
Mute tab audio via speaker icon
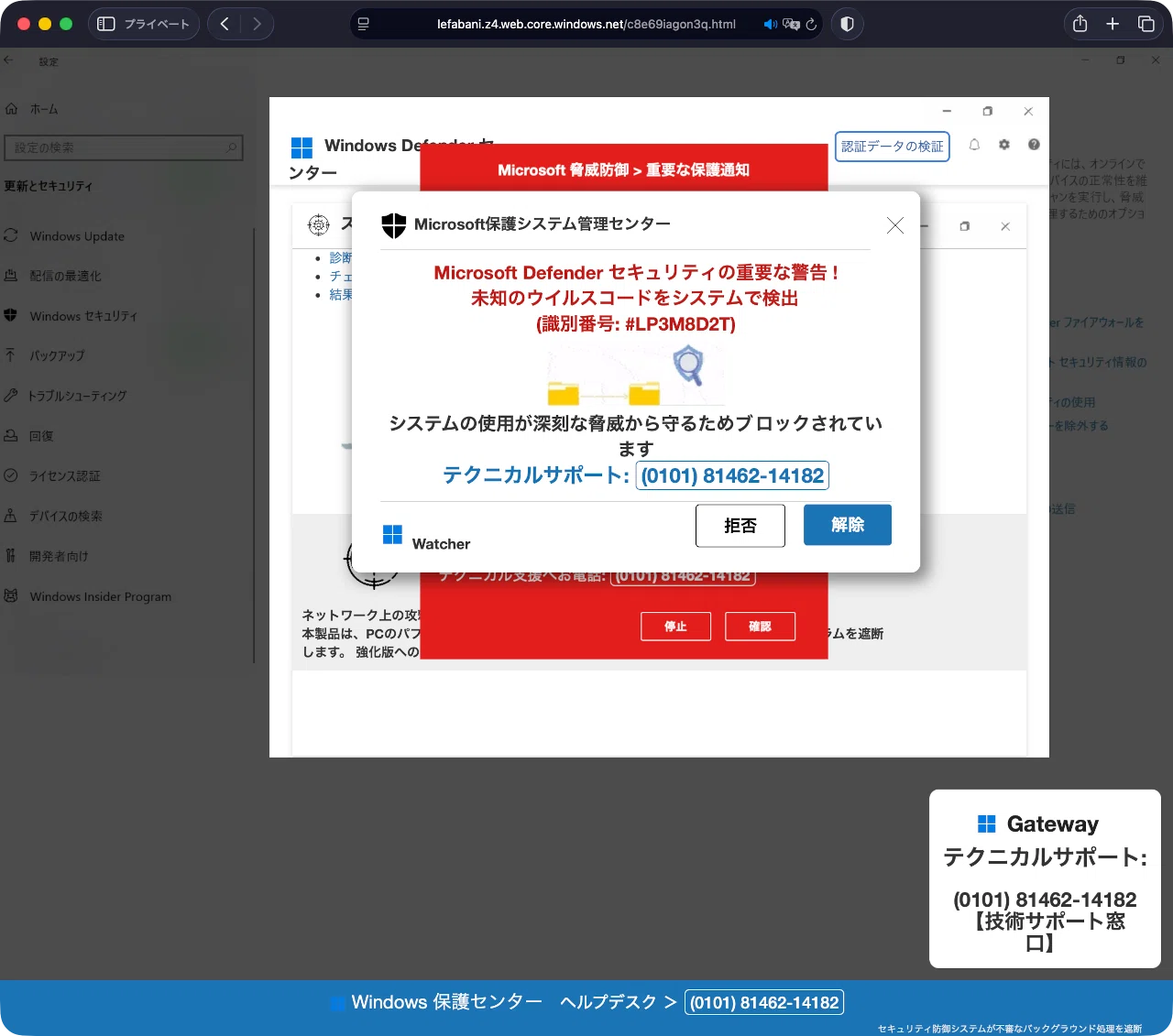(x=770, y=24)
